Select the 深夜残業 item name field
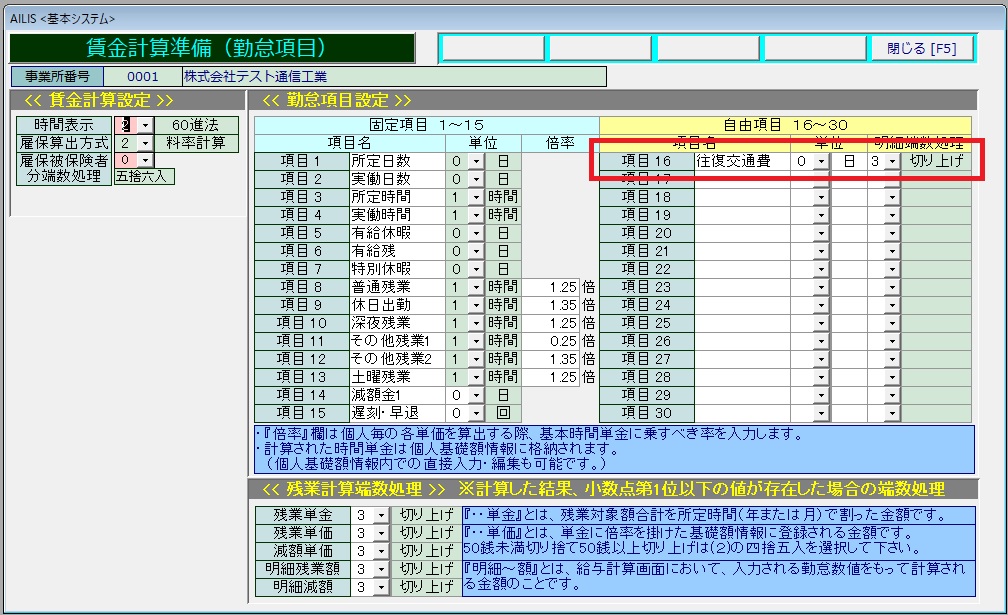The width and height of the screenshot is (1008, 615). tap(396, 323)
